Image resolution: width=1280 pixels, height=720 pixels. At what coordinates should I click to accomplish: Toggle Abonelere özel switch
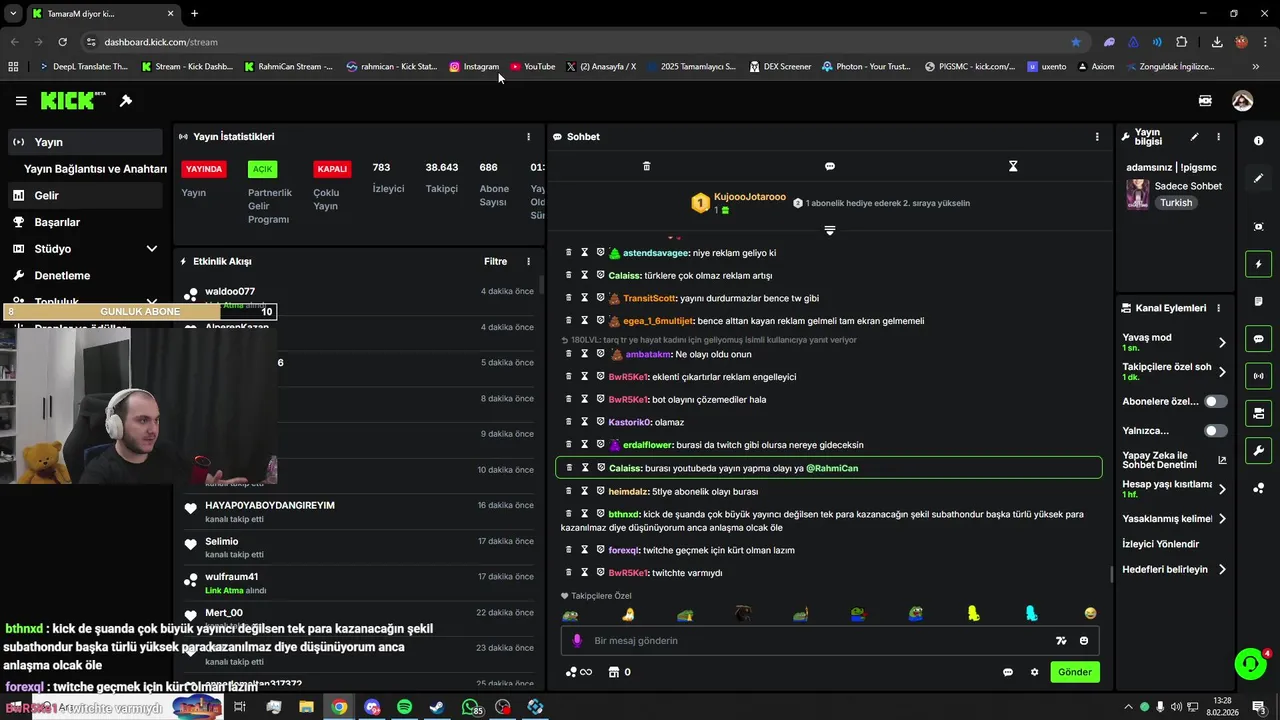coord(1215,401)
